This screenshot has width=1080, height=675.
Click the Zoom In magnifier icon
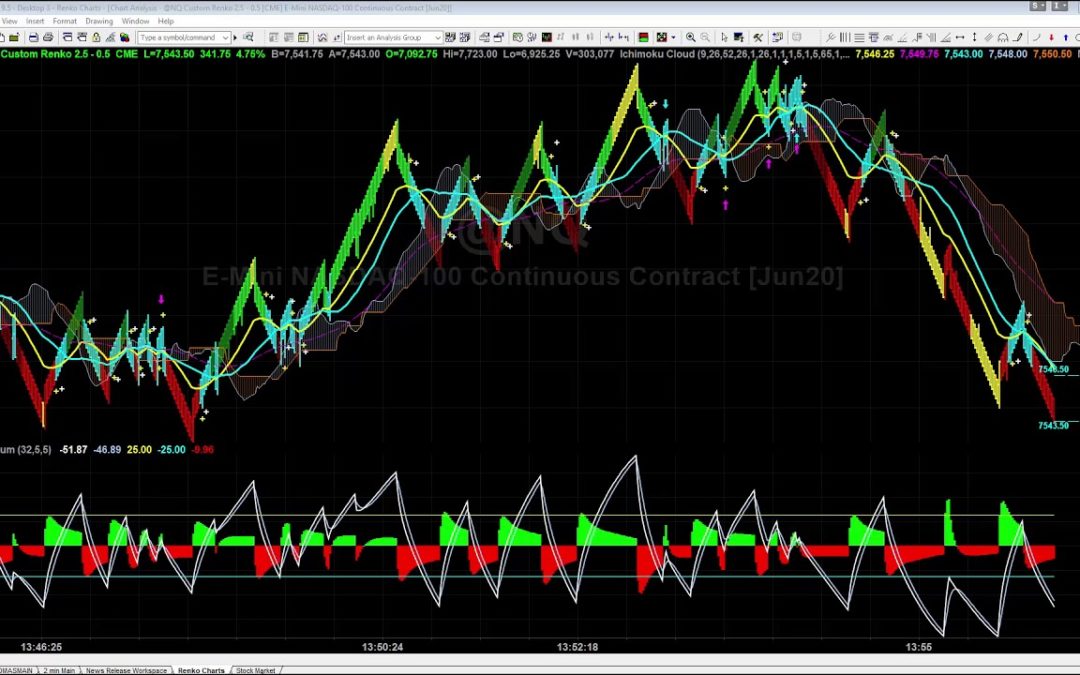click(x=691, y=37)
